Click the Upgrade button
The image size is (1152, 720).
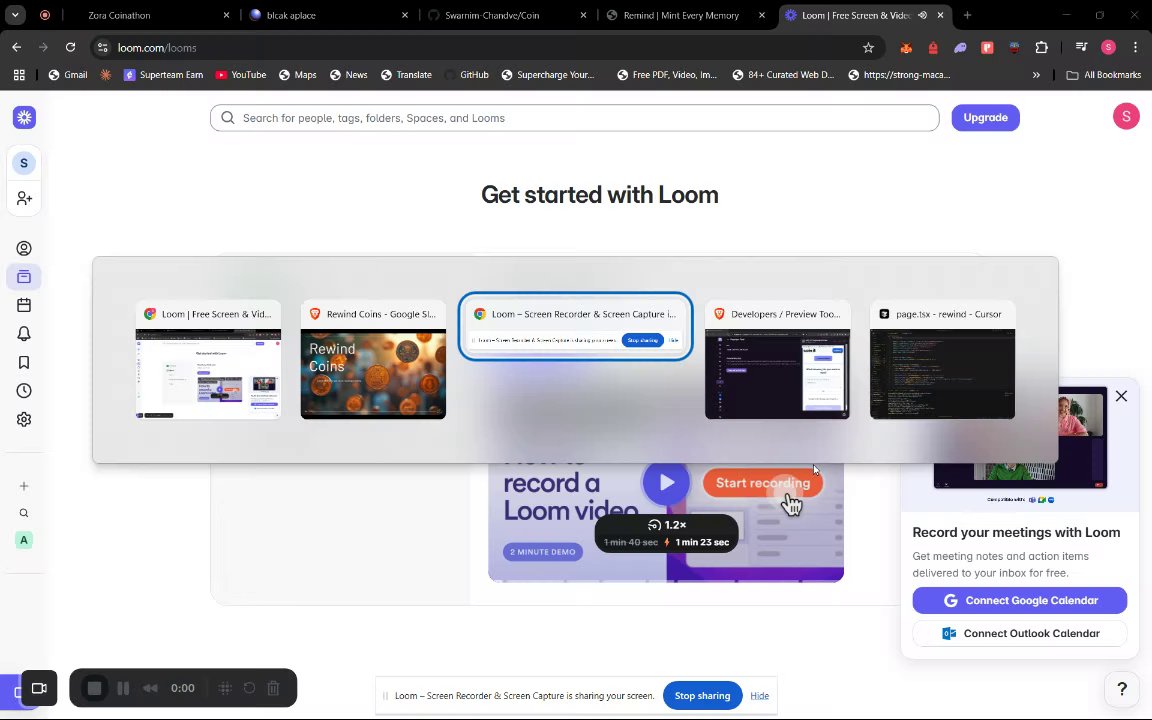[x=985, y=118]
